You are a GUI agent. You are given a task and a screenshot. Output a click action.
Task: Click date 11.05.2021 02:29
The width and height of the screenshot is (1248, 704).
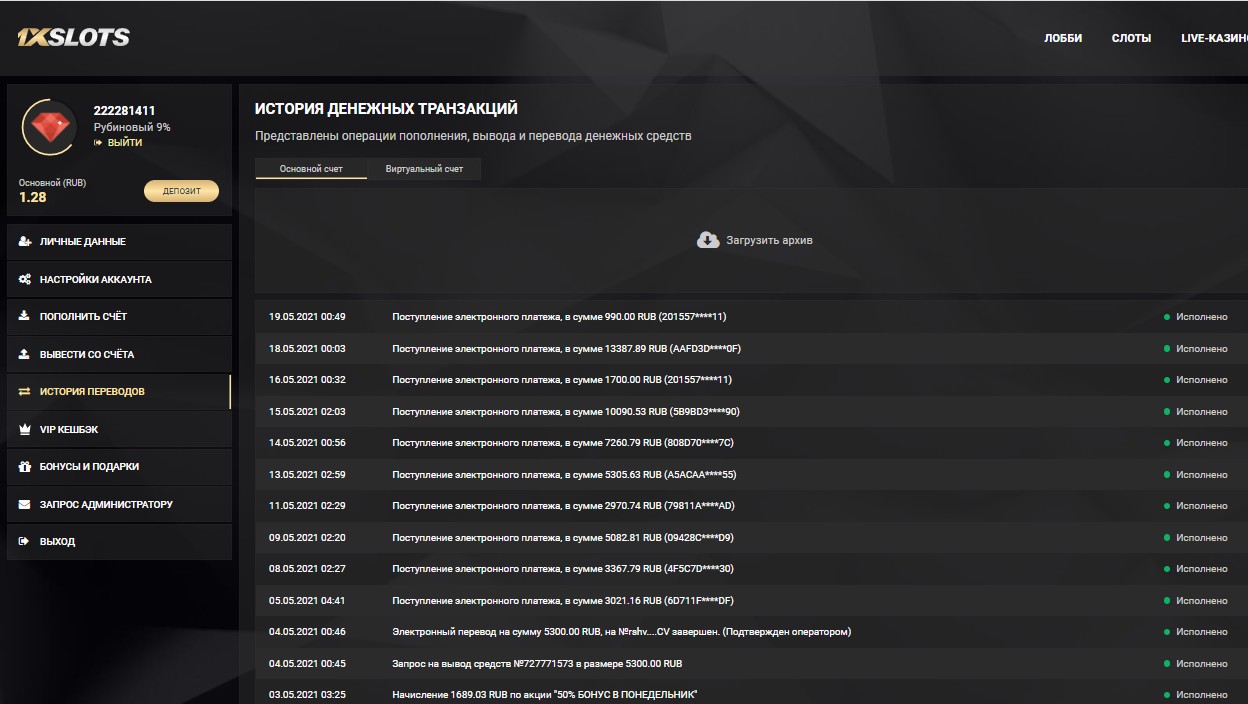307,506
